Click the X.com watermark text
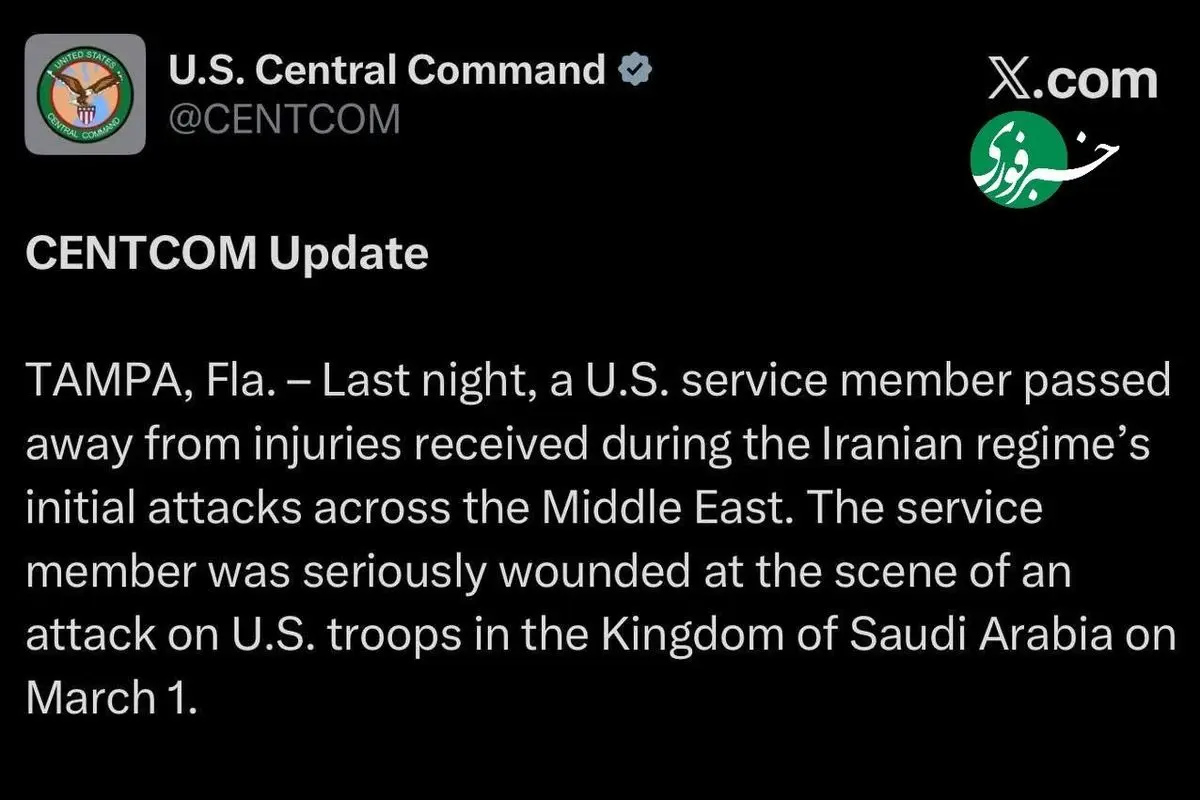Image resolution: width=1200 pixels, height=800 pixels. pyautogui.click(x=1072, y=80)
